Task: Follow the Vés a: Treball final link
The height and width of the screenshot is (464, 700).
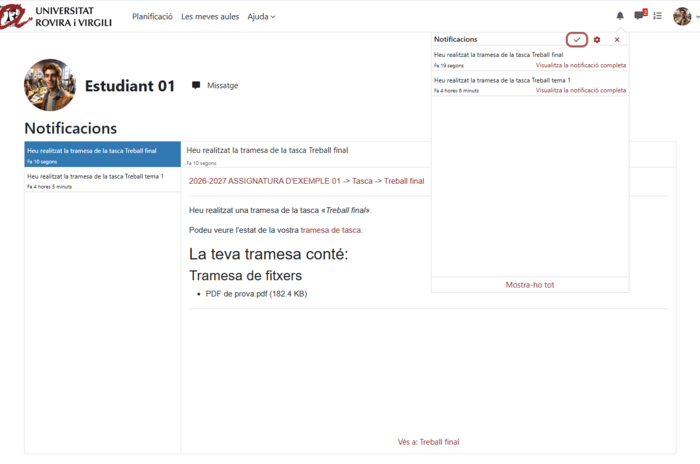Action: coord(429,442)
